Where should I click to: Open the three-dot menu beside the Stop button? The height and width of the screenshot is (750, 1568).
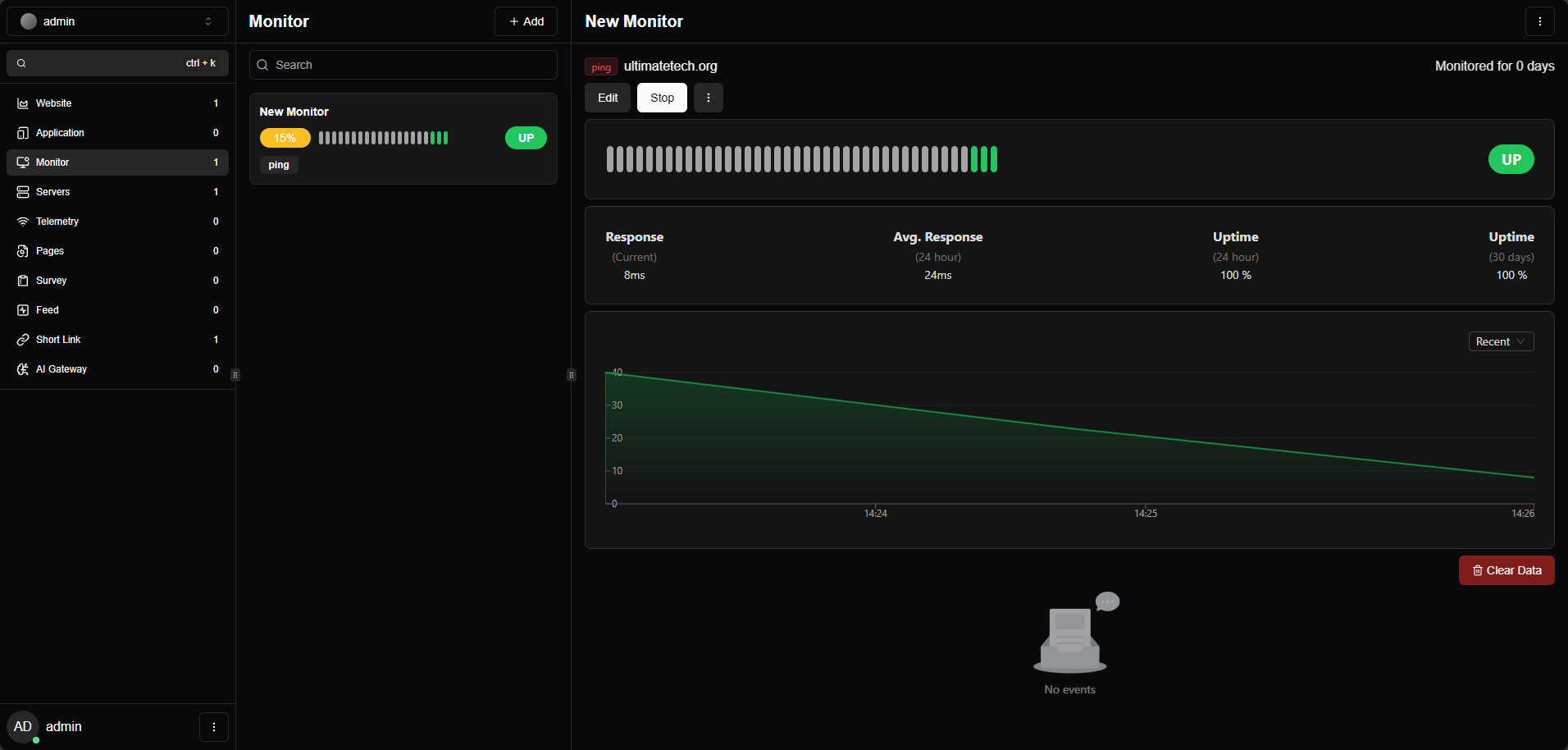[709, 98]
